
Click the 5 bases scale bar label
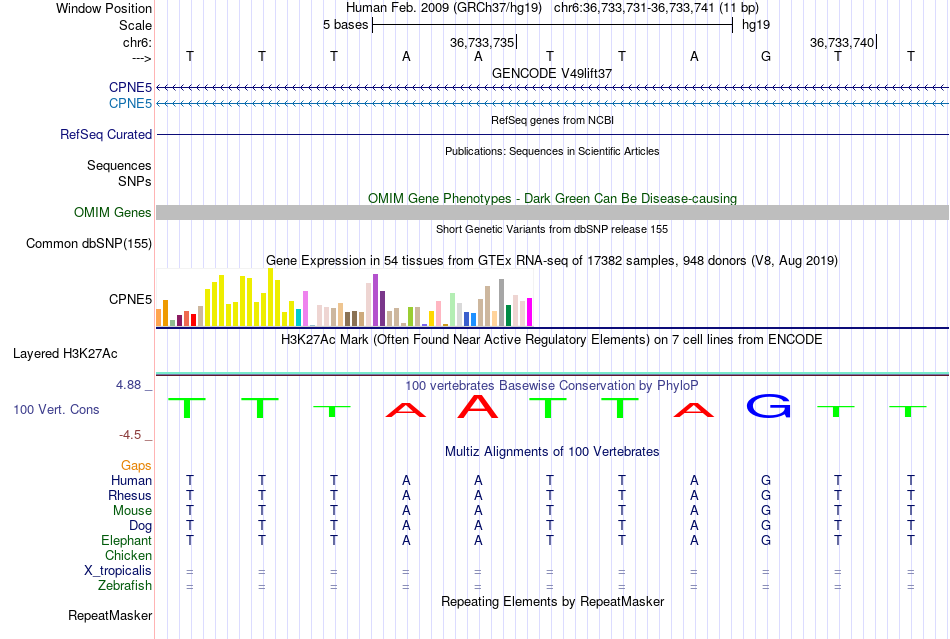[345, 25]
